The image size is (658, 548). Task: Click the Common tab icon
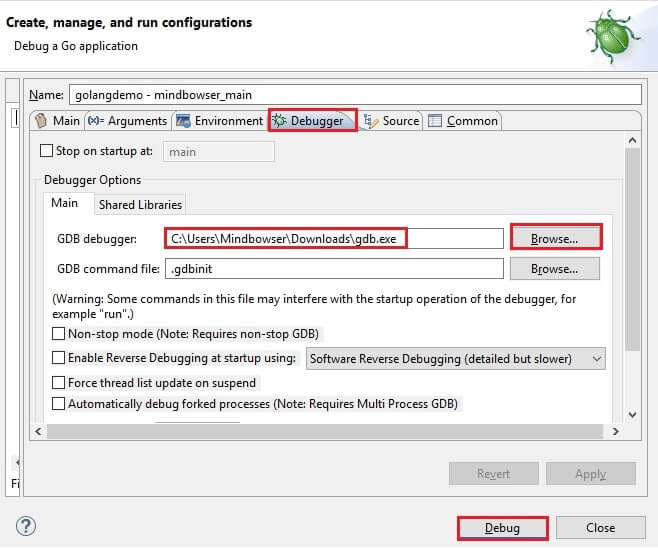[435, 121]
